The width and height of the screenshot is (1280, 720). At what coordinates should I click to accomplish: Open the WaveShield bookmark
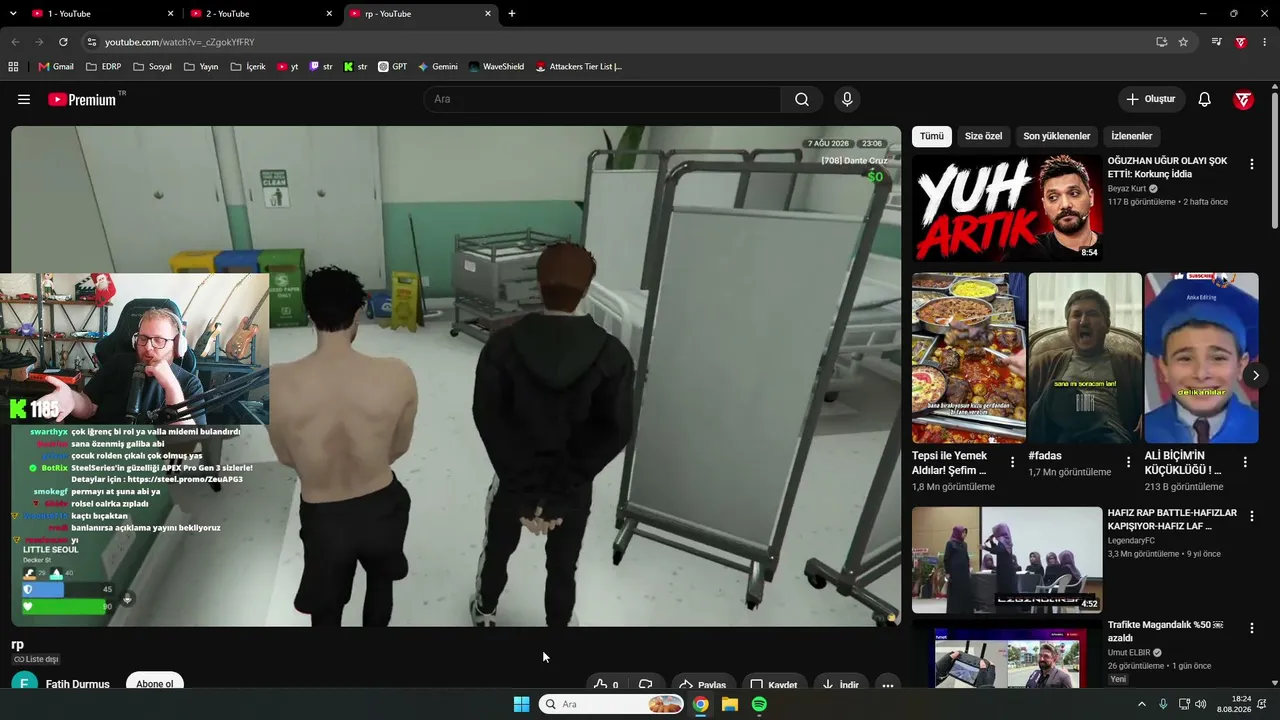[x=496, y=67]
